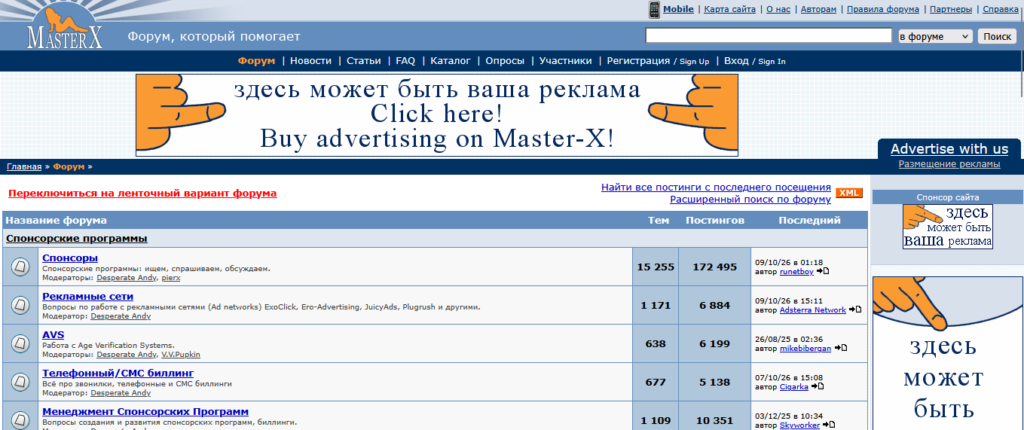Go to last post icon after Cigarka

tap(817, 387)
